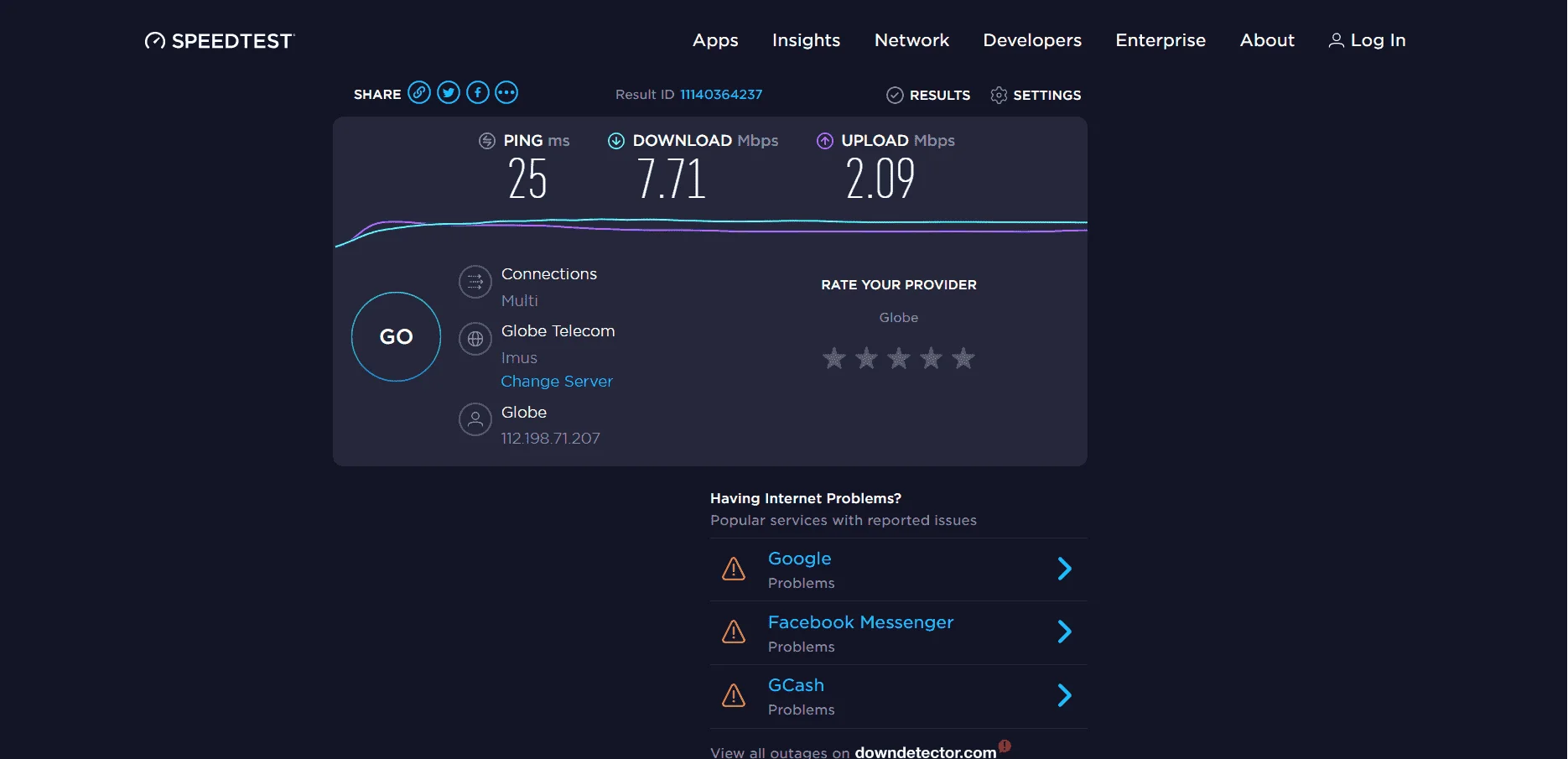
Task: Click the Speedtest logo
Action: [220, 40]
